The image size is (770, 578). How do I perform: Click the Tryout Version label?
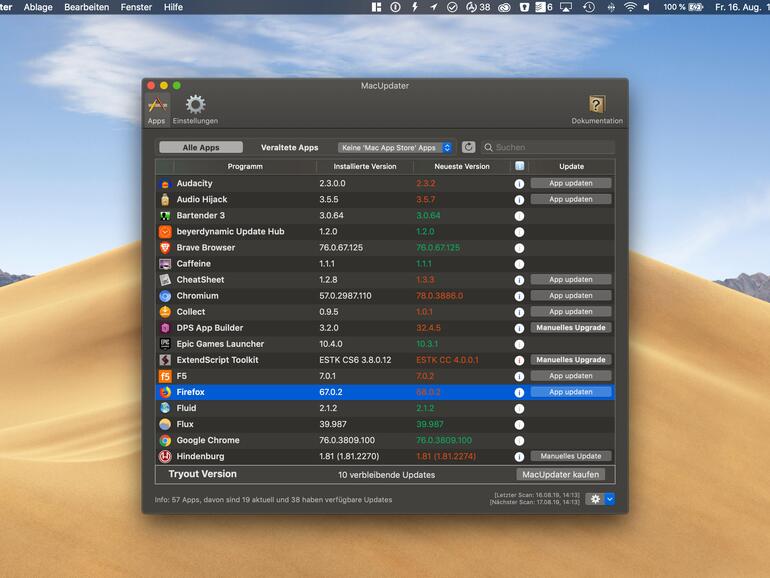click(x=202, y=474)
